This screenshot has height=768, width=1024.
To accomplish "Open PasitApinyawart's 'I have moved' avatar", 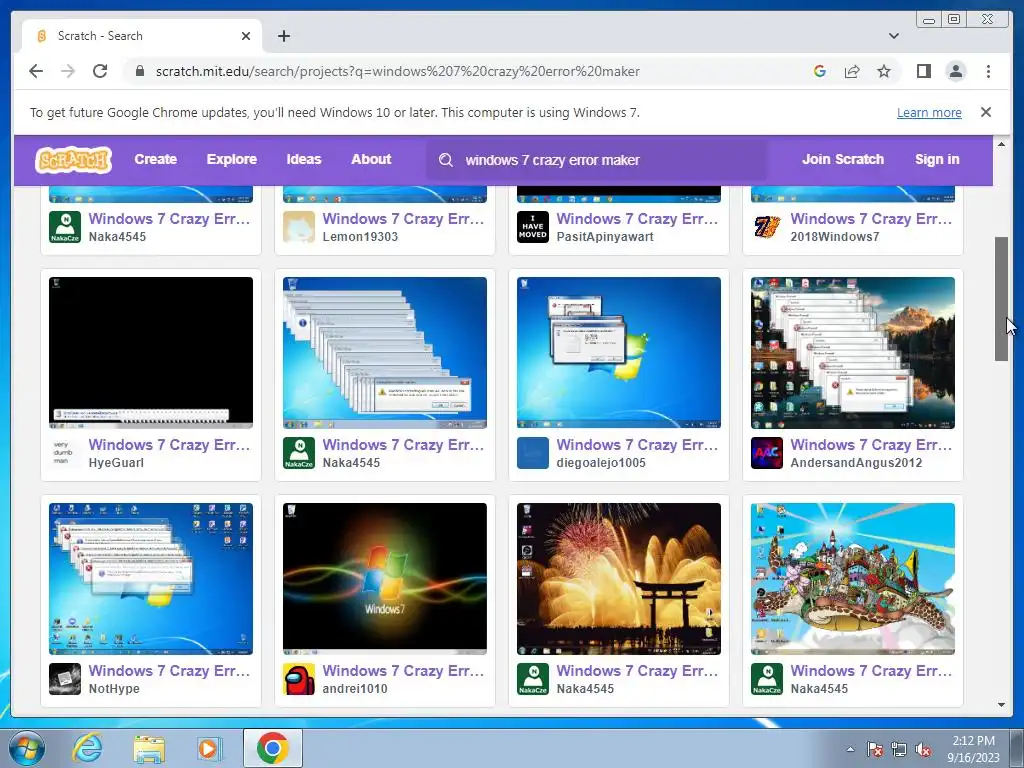I will coord(533,227).
